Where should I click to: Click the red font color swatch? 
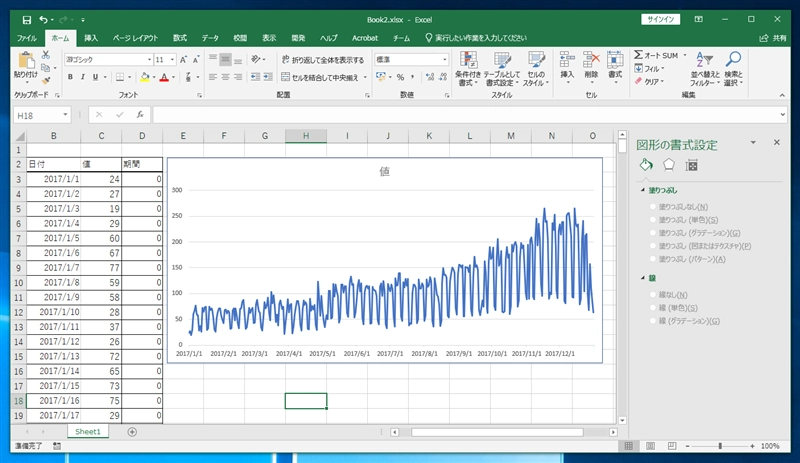click(164, 77)
